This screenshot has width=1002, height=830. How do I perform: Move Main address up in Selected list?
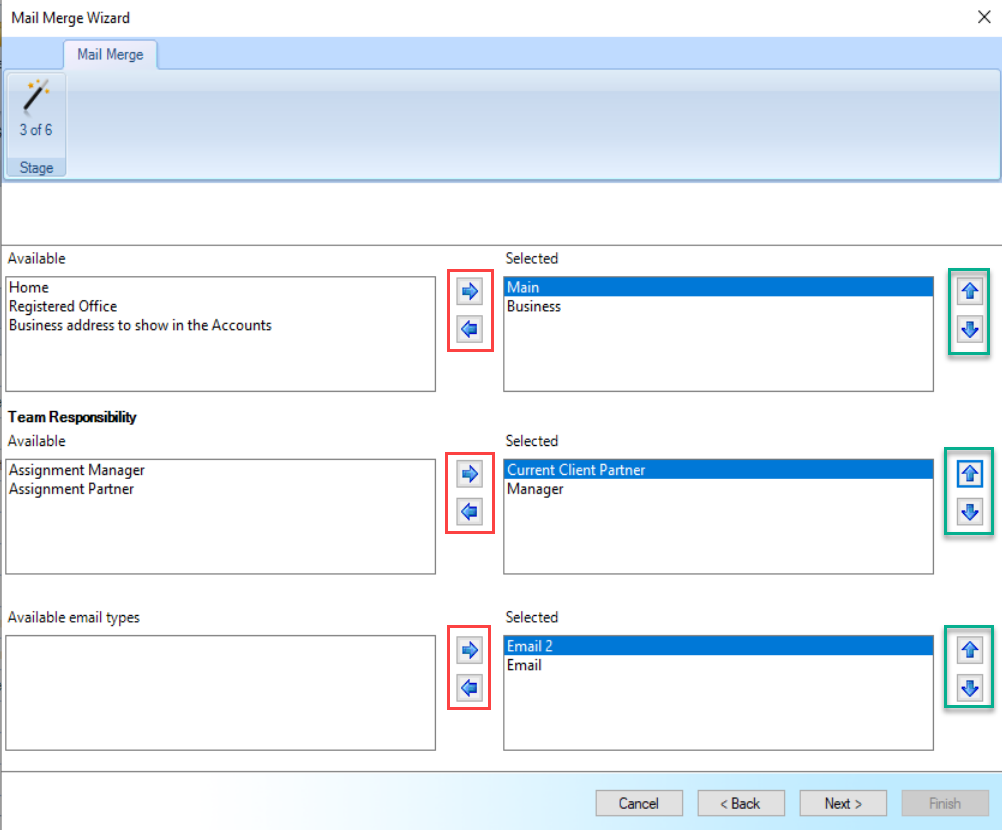(970, 291)
